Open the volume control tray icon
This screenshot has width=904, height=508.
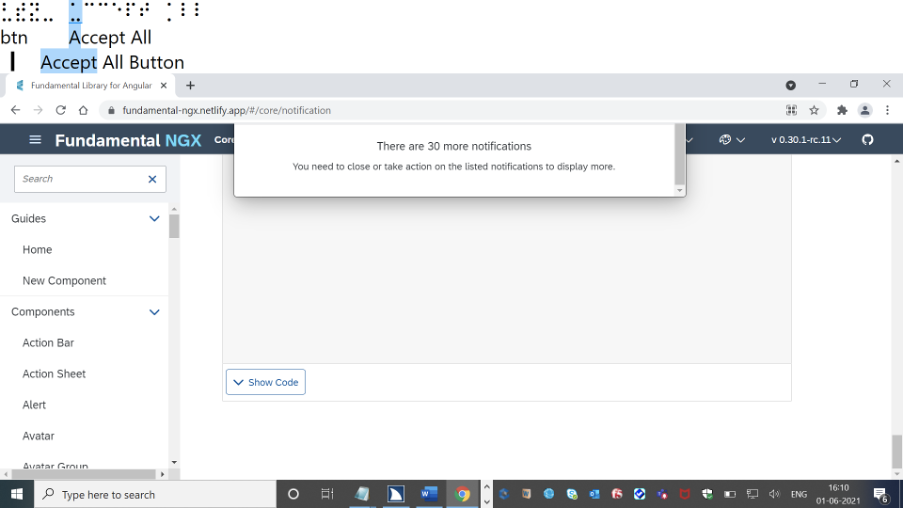pos(774,494)
